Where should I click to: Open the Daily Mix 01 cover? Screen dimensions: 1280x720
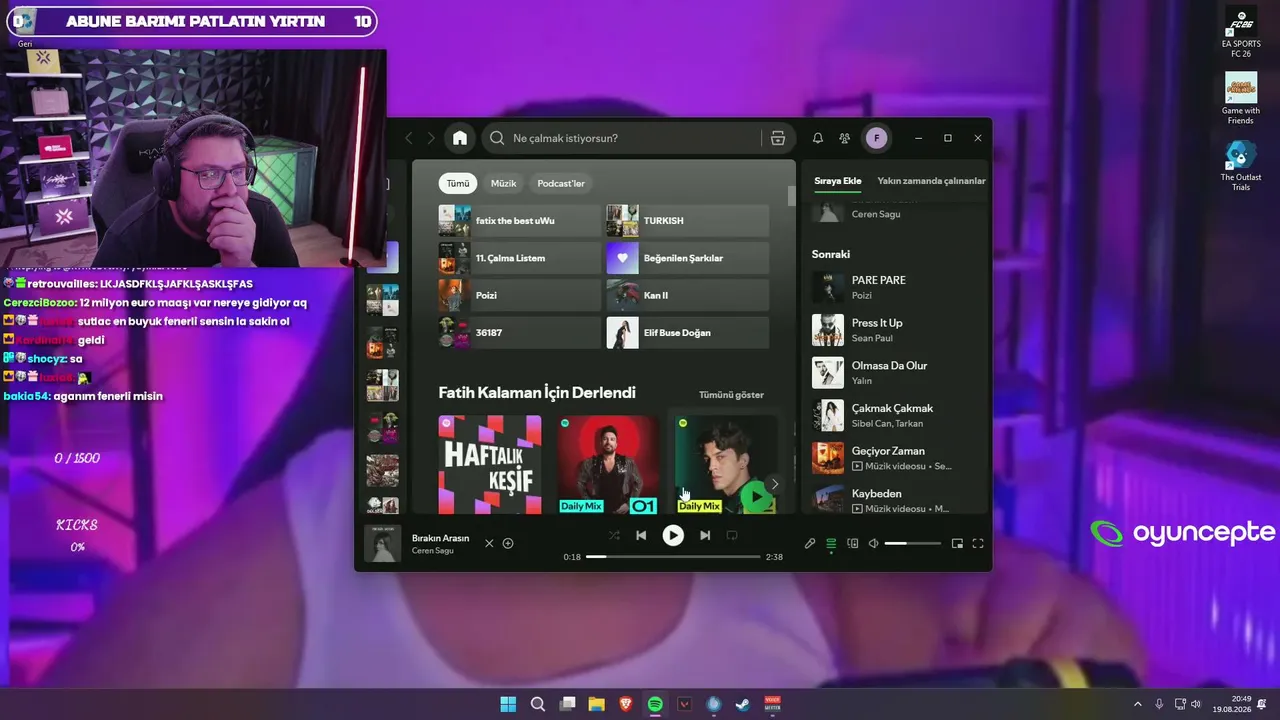point(608,465)
